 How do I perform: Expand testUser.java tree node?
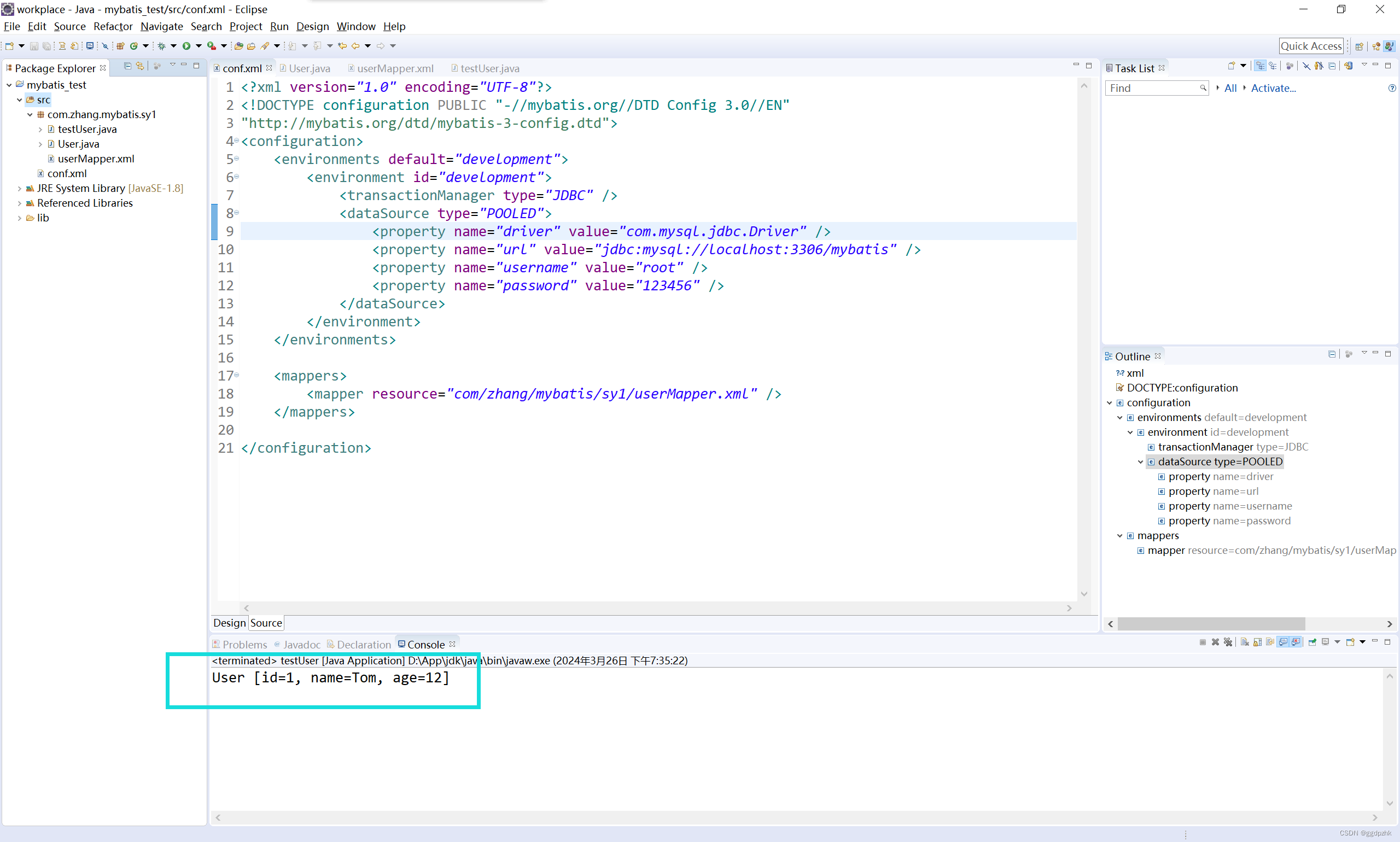(x=40, y=130)
